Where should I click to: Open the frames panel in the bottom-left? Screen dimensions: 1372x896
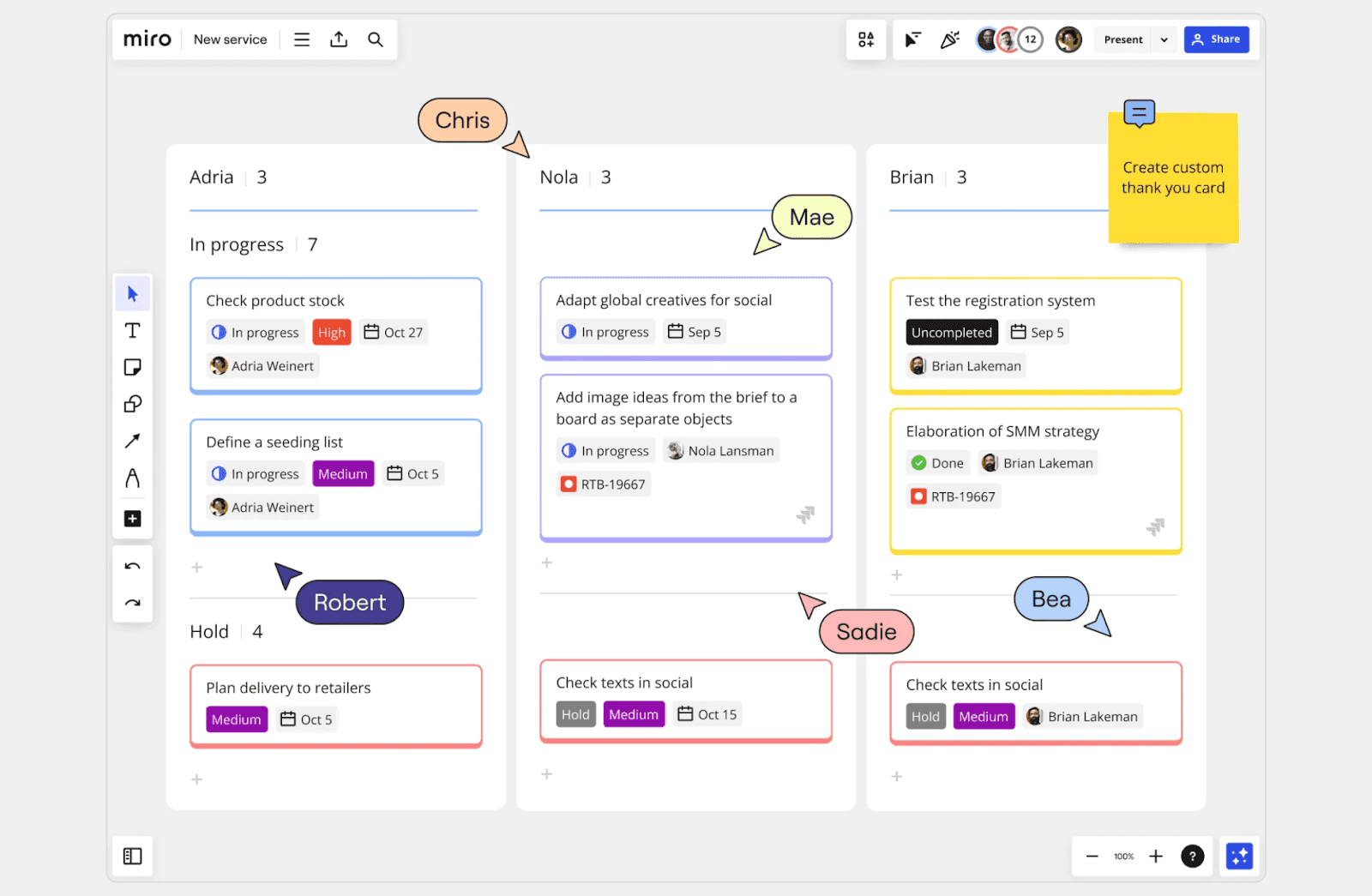[132, 856]
